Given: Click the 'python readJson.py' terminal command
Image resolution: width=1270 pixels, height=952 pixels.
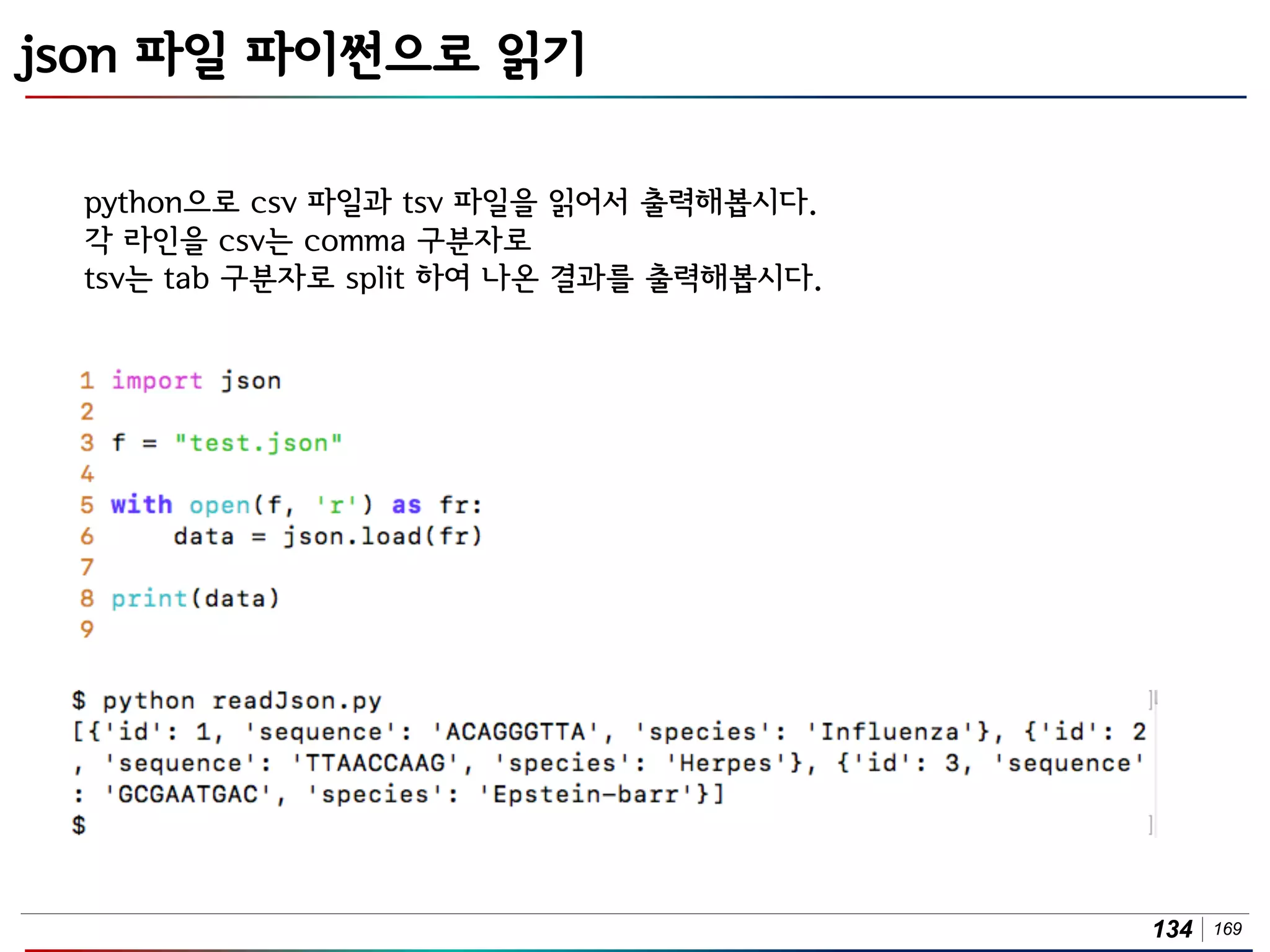Looking at the screenshot, I should pyautogui.click(x=242, y=701).
